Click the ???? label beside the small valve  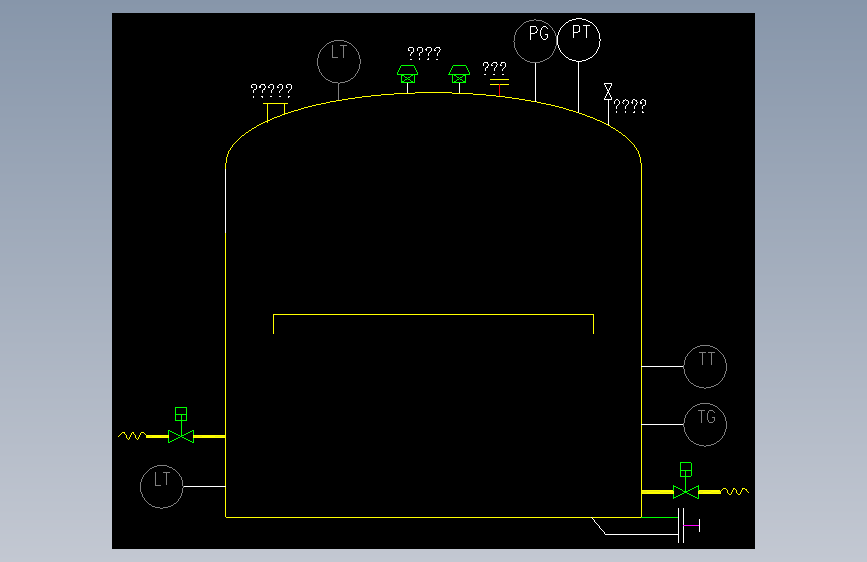point(630,106)
